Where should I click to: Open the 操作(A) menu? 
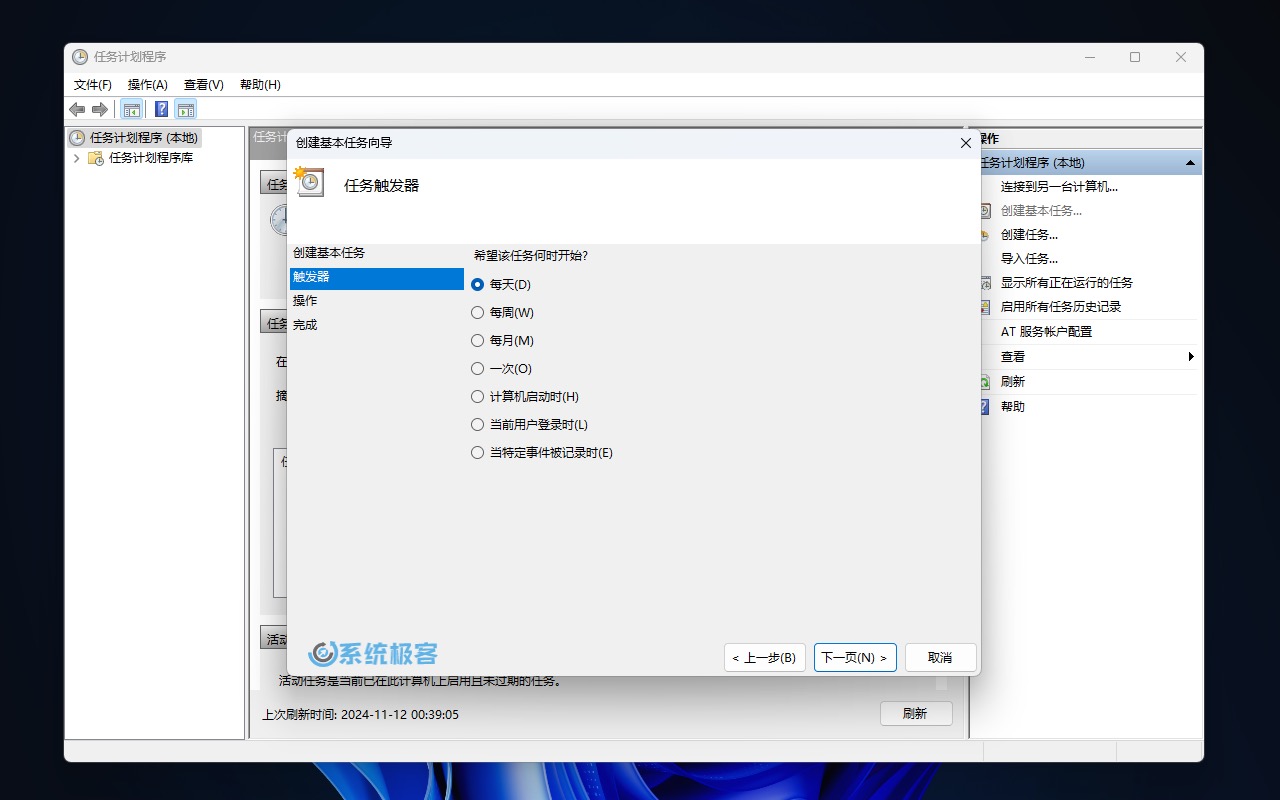(148, 85)
